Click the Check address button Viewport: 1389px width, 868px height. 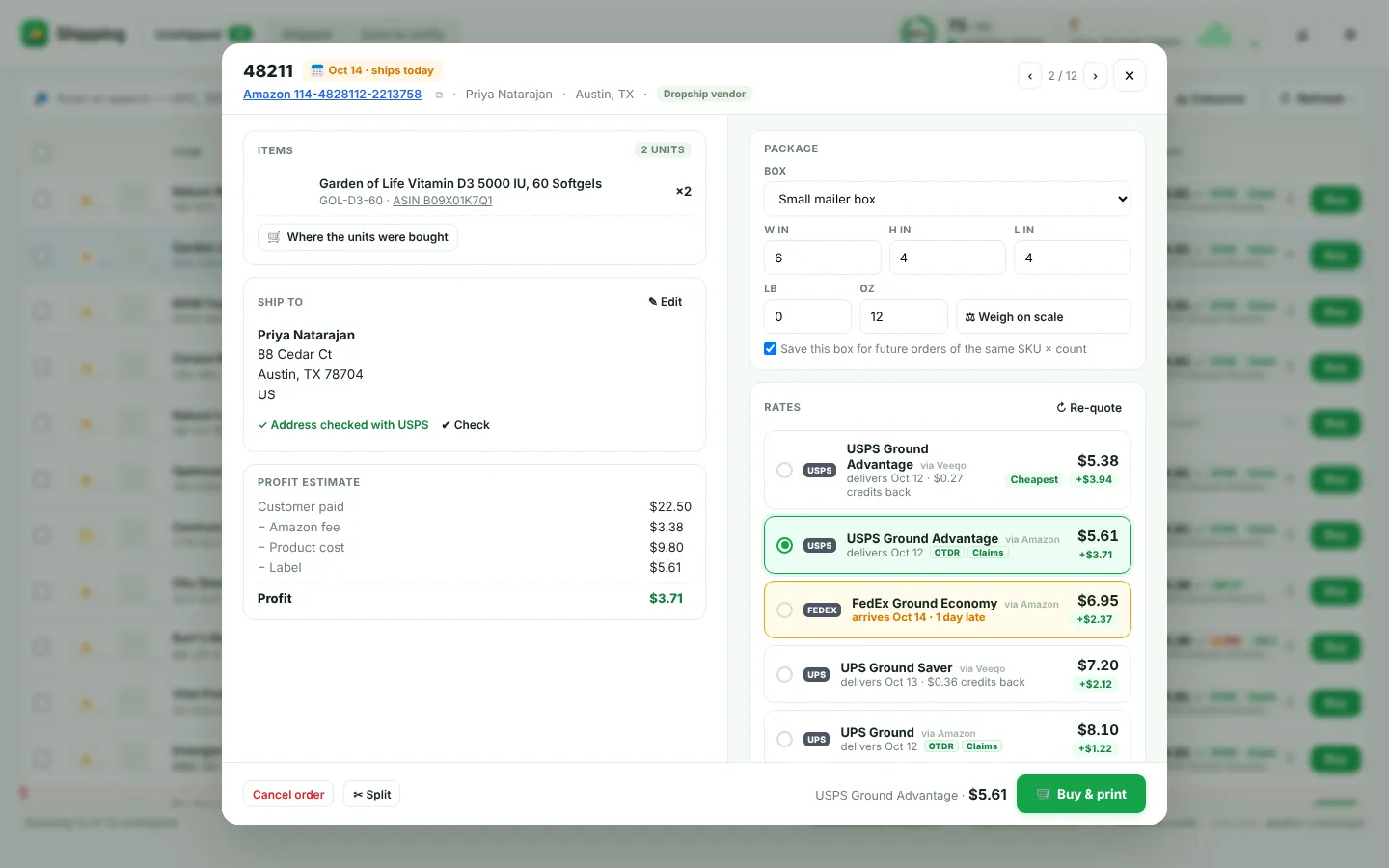pyautogui.click(x=466, y=425)
